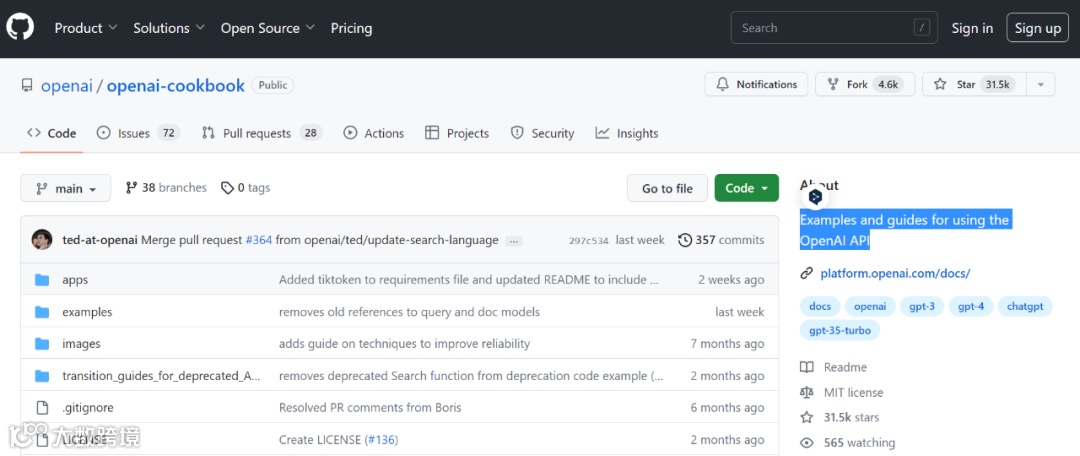This screenshot has height=456, width=1080.
Task: Select the chatgpt topic tag
Action: (x=1025, y=306)
